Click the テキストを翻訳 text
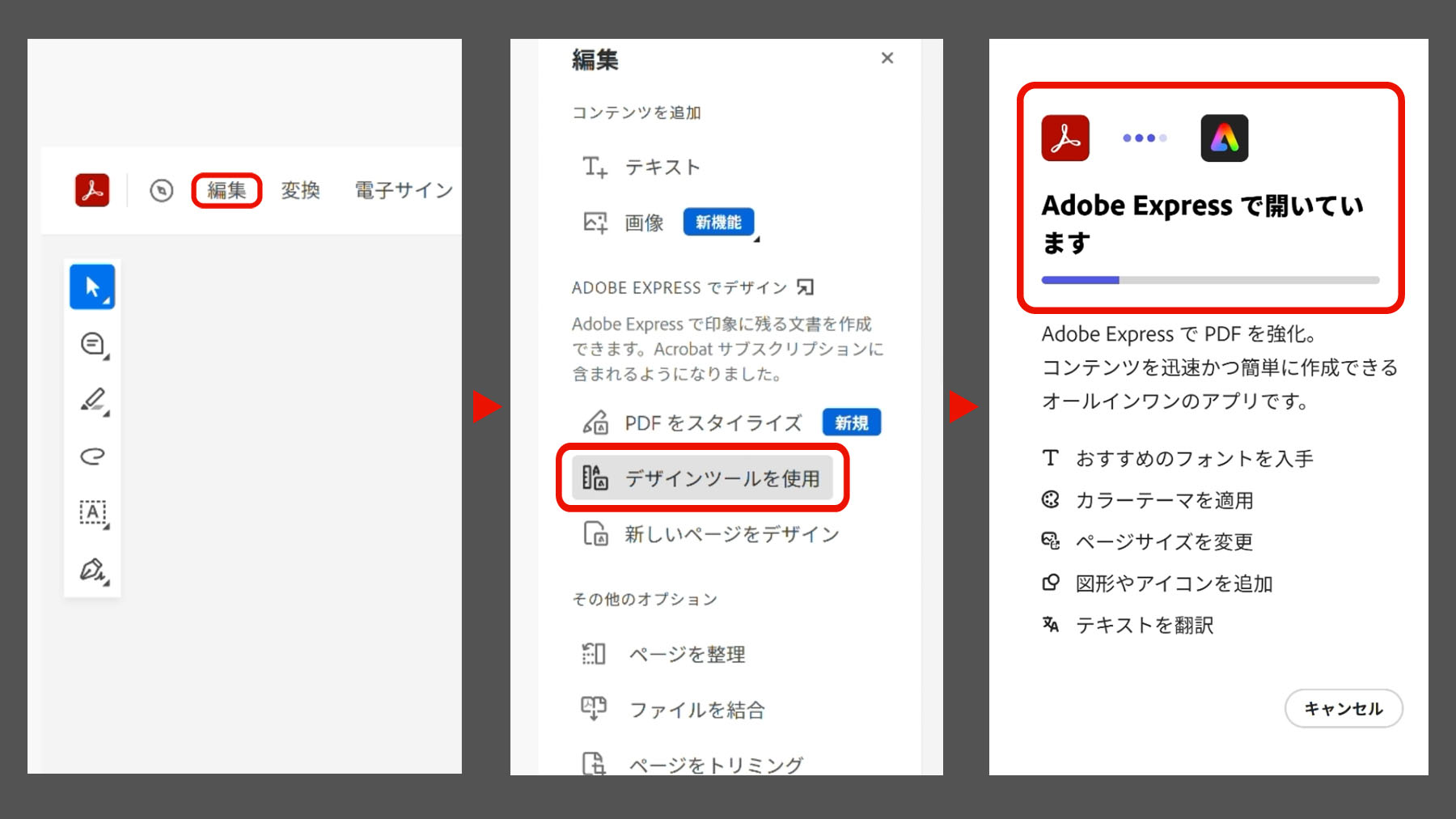This screenshot has height=819, width=1456. coord(1145,625)
